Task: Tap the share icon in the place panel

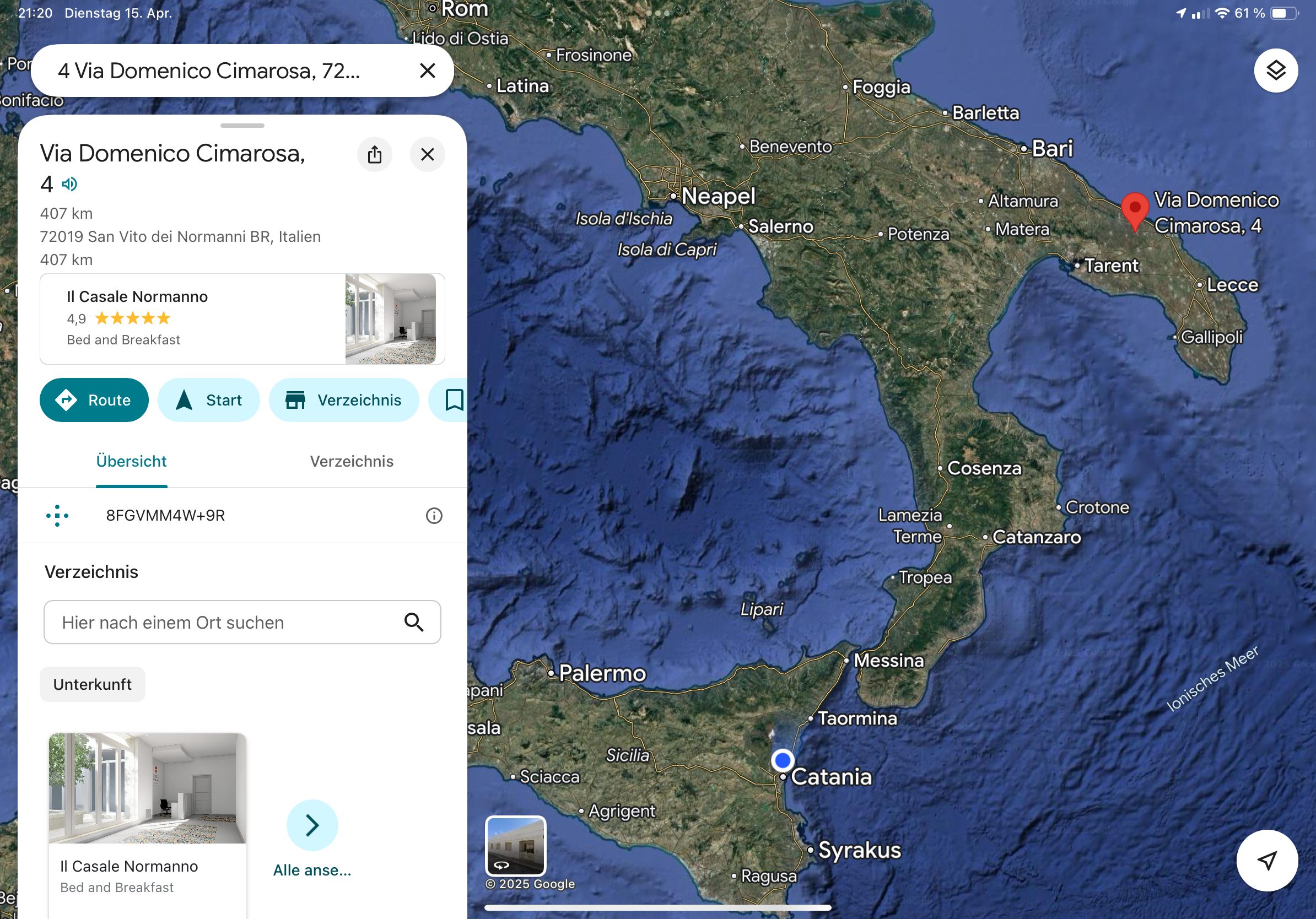Action: pos(374,154)
